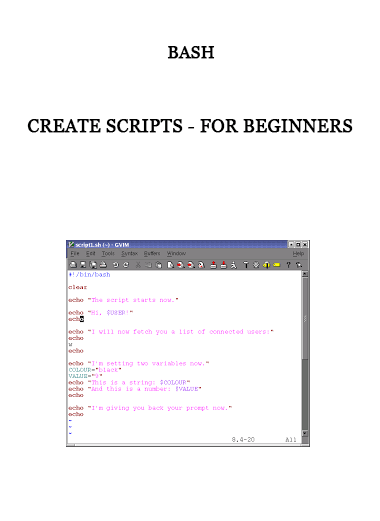This screenshot has width=380, height=521.
Task: Click the "The script starts now." line
Action: point(123,300)
